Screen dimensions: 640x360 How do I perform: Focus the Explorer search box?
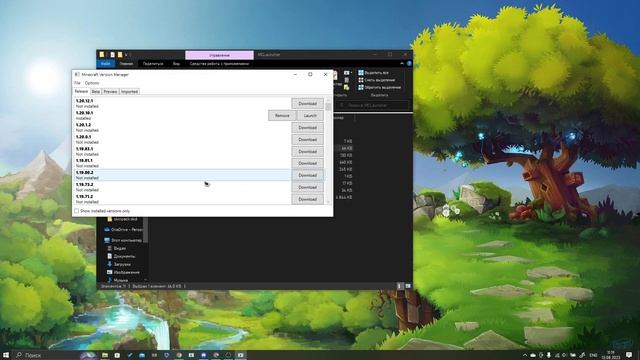[373, 105]
